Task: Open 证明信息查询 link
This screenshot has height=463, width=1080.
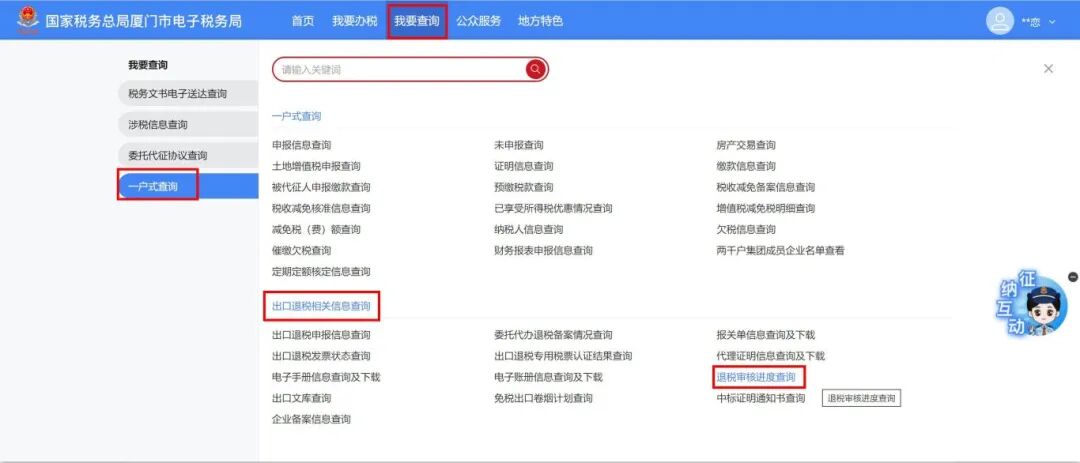Action: (x=523, y=166)
